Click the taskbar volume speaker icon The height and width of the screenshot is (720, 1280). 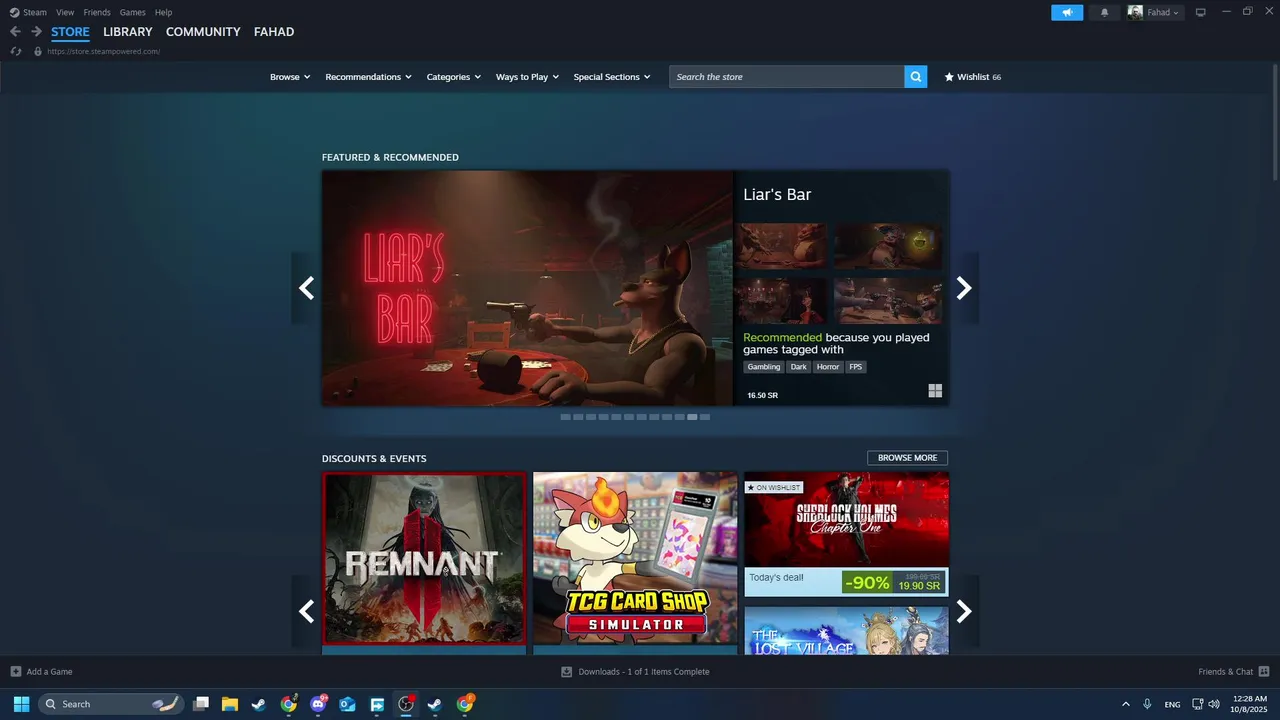[1214, 704]
